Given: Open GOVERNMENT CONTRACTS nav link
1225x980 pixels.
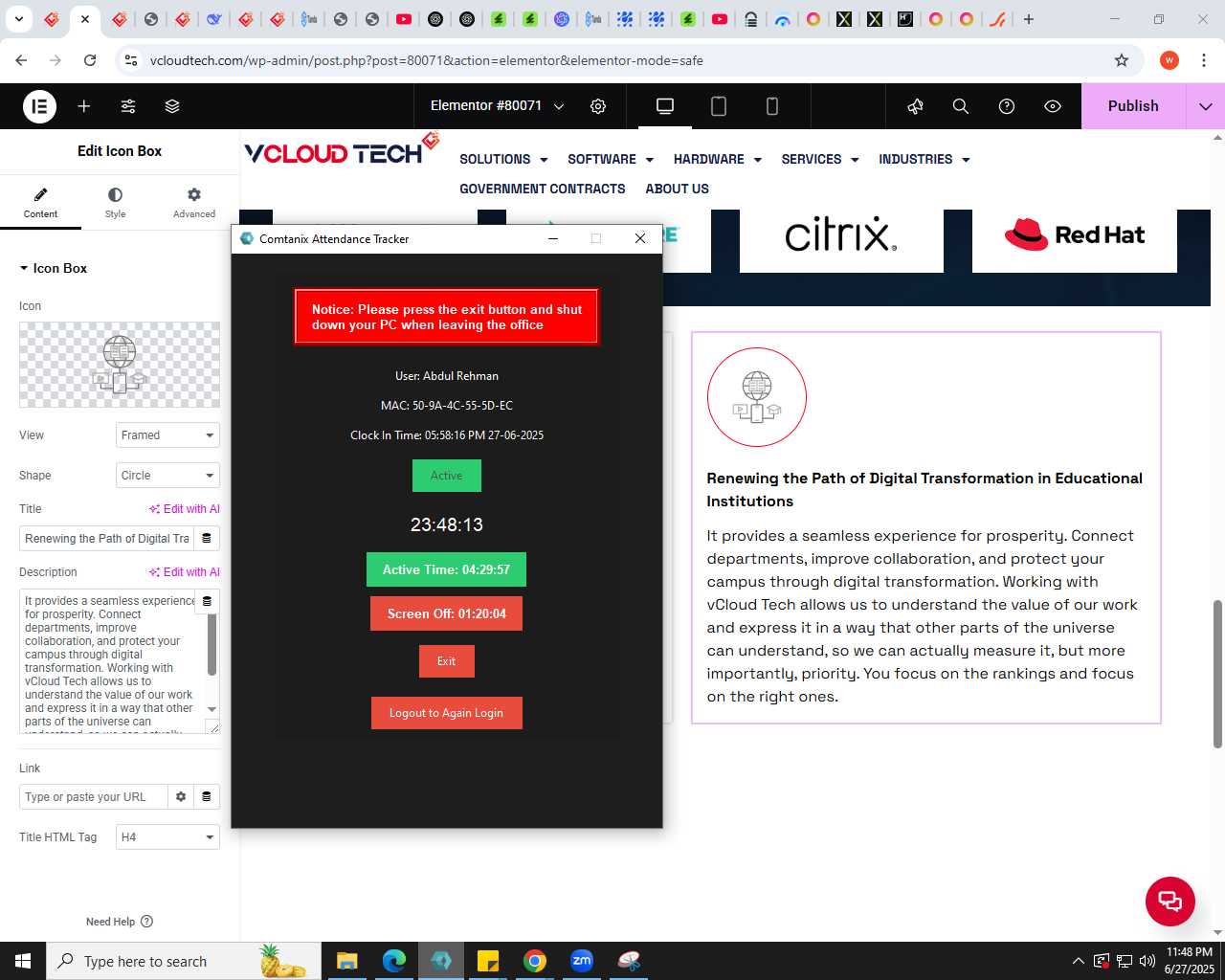Looking at the screenshot, I should coord(543,189).
